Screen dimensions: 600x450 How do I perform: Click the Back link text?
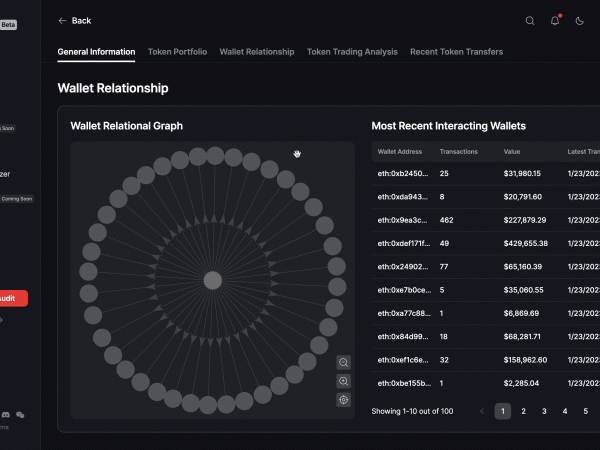[82, 21]
